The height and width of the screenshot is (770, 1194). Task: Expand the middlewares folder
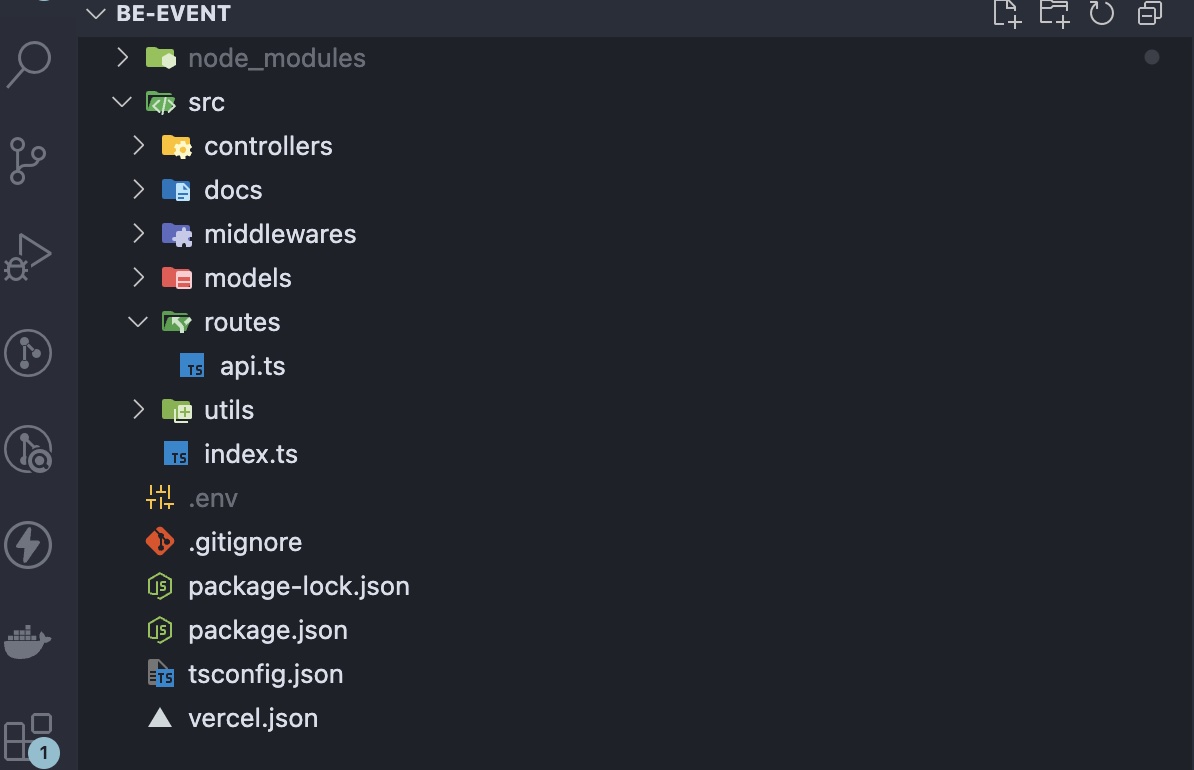click(x=139, y=233)
